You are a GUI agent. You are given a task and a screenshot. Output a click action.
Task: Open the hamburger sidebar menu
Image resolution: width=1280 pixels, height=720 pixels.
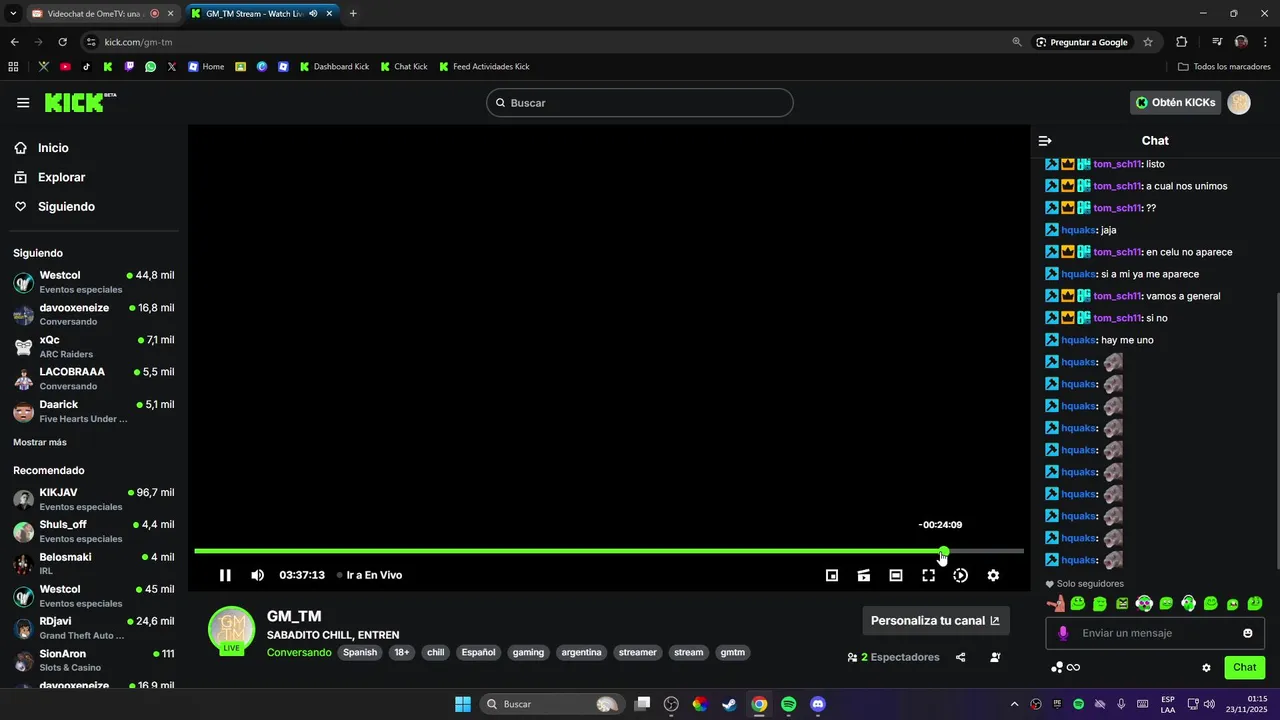click(x=23, y=103)
